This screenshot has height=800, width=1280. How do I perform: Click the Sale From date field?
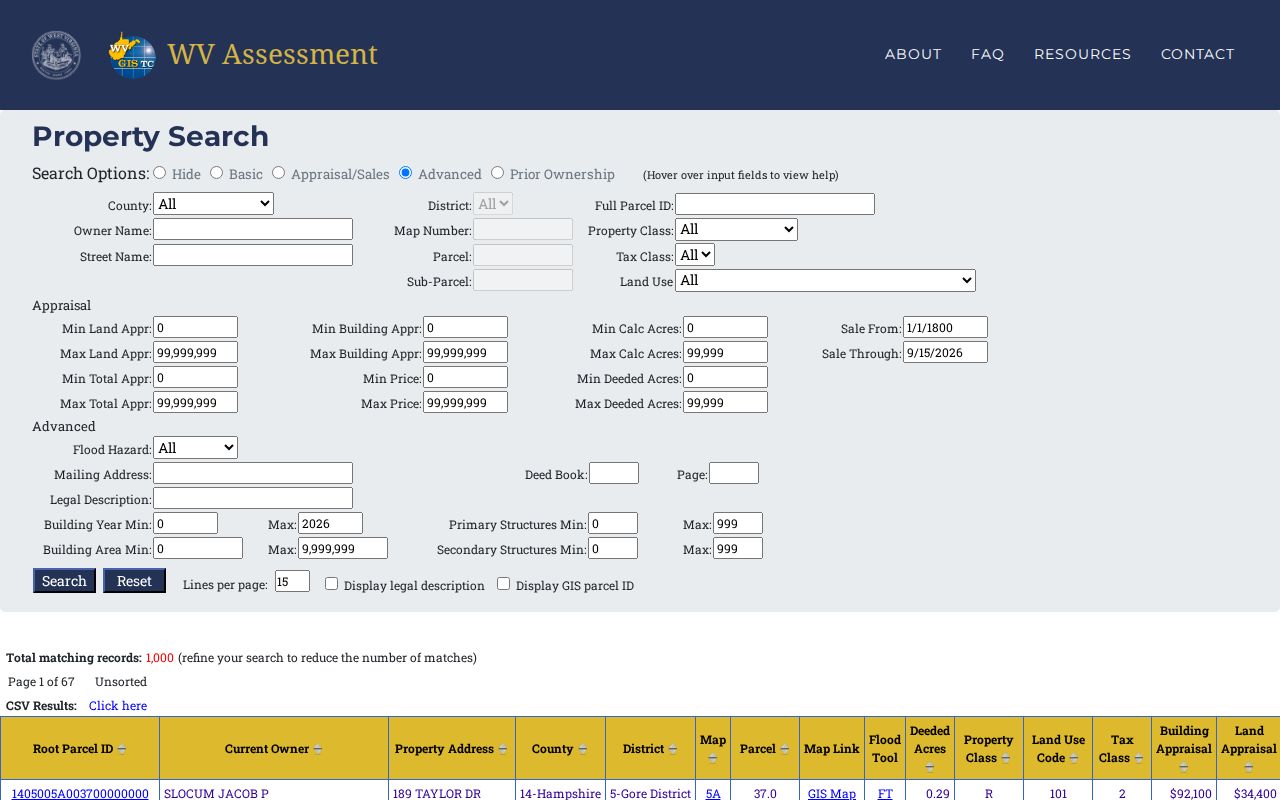[x=945, y=327]
